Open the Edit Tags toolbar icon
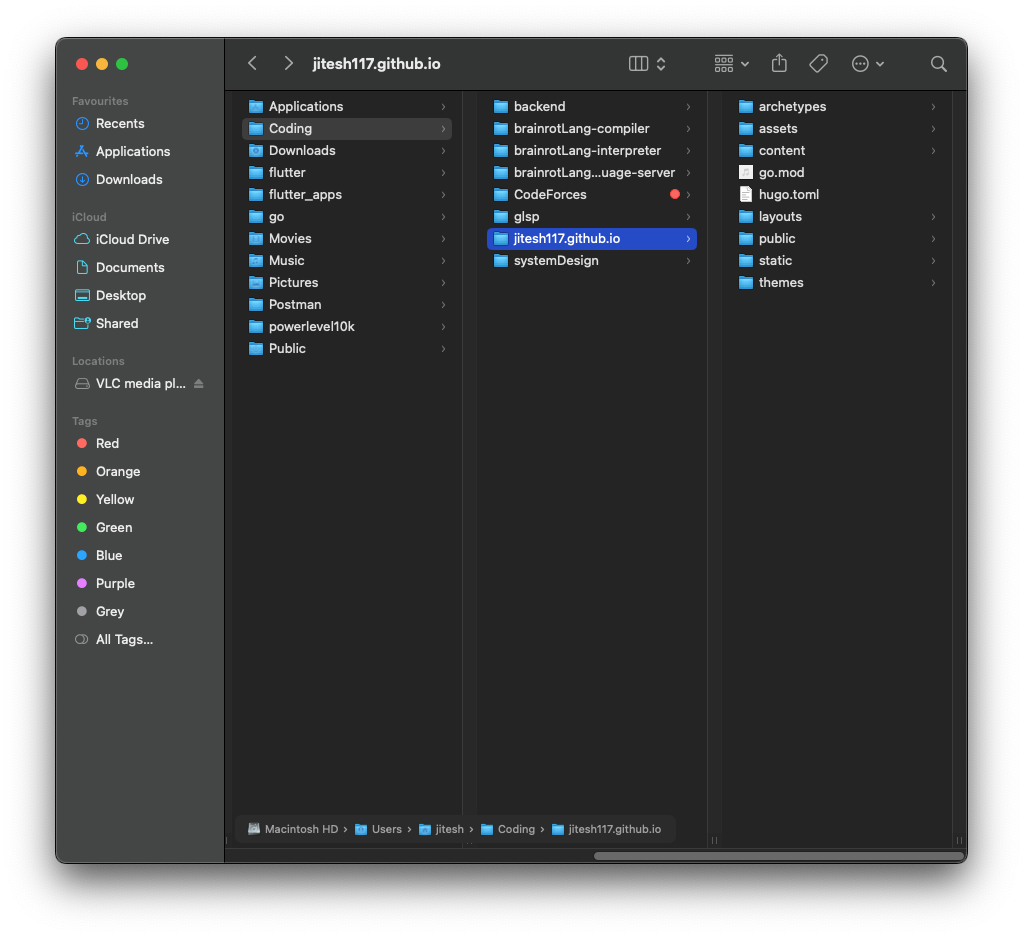This screenshot has width=1023, height=937. [817, 63]
